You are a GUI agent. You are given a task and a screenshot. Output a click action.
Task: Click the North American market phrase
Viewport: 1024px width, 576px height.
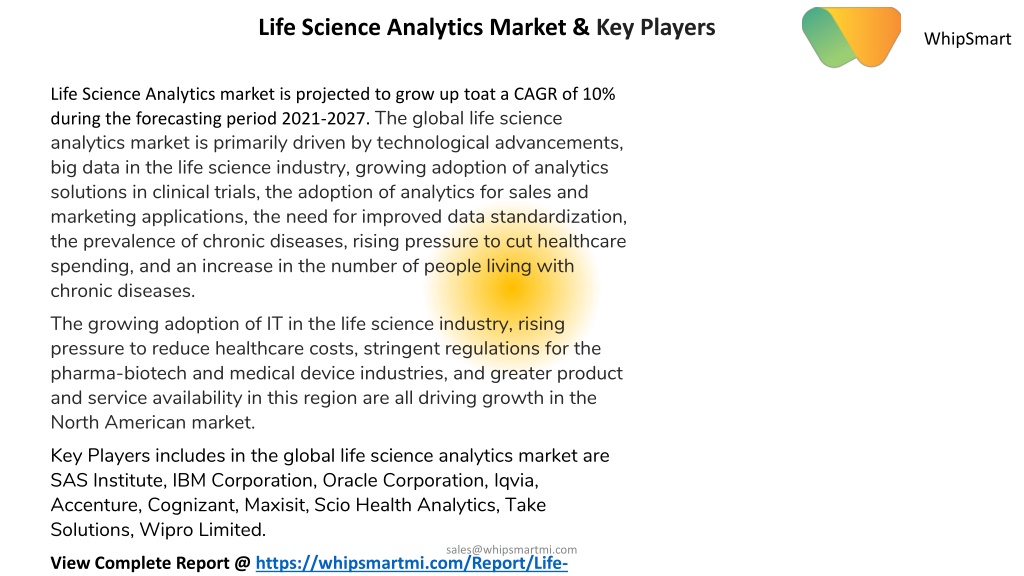coord(151,422)
